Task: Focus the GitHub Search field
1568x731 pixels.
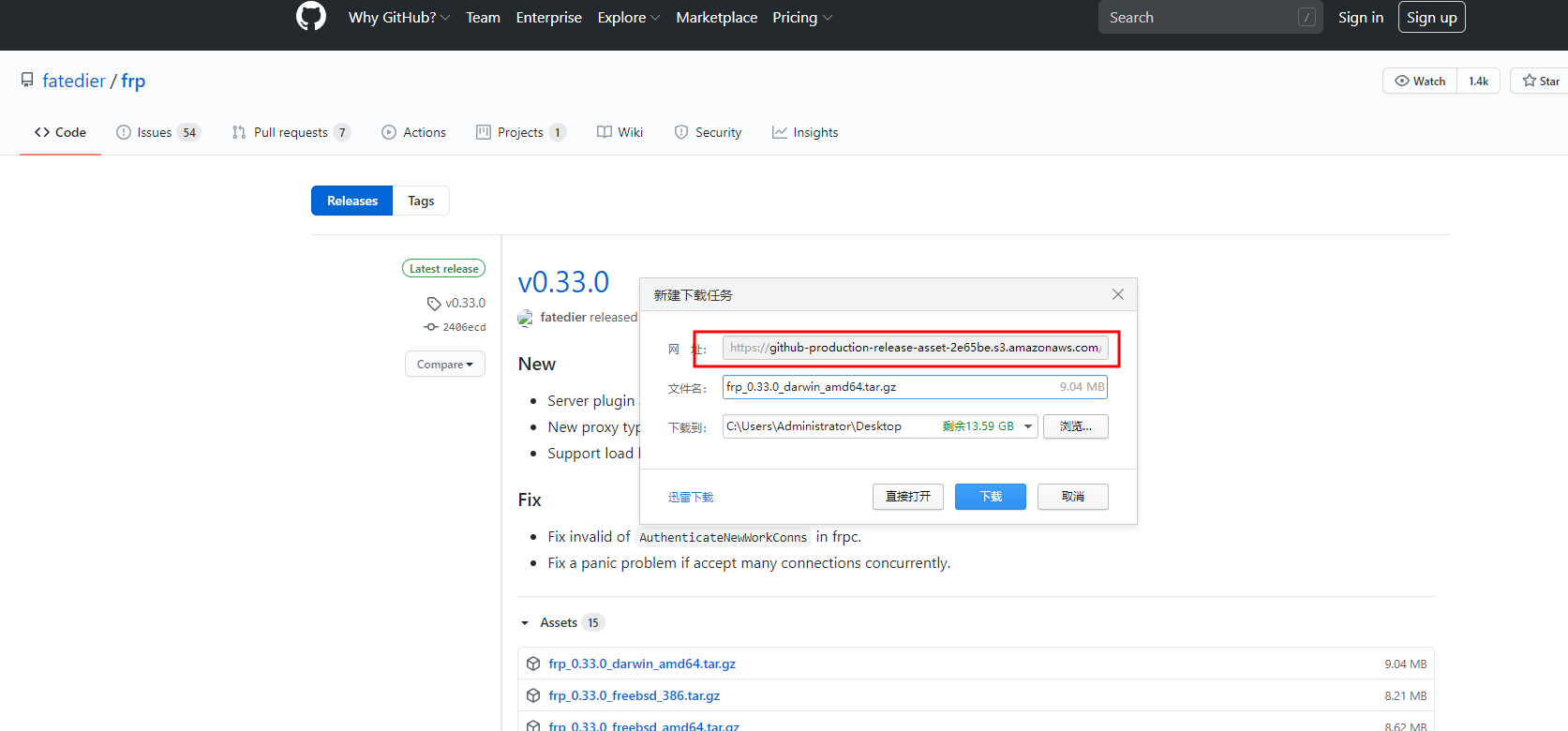Action: click(1210, 17)
